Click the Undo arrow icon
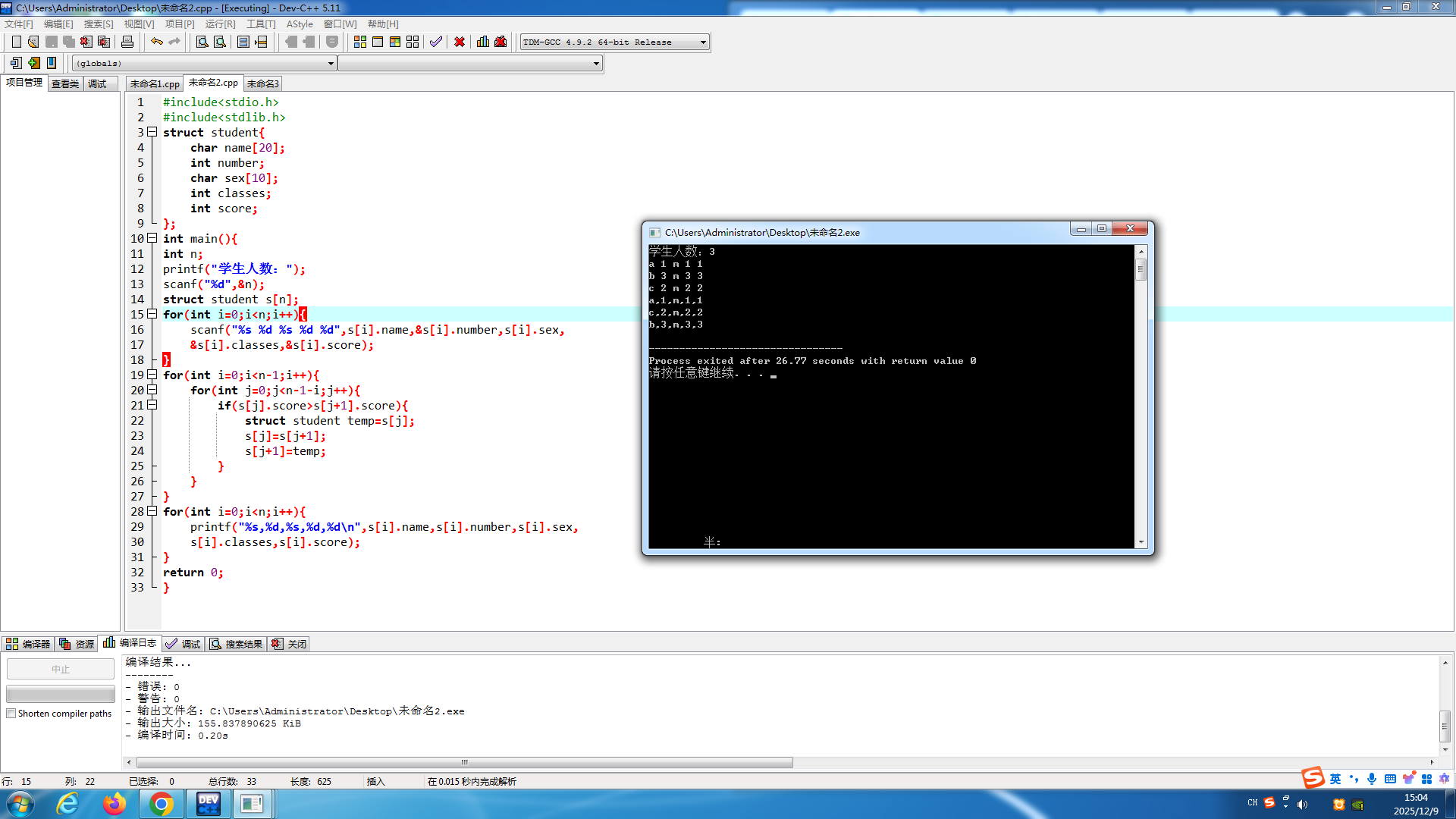This screenshot has width=1456, height=819. 156,42
